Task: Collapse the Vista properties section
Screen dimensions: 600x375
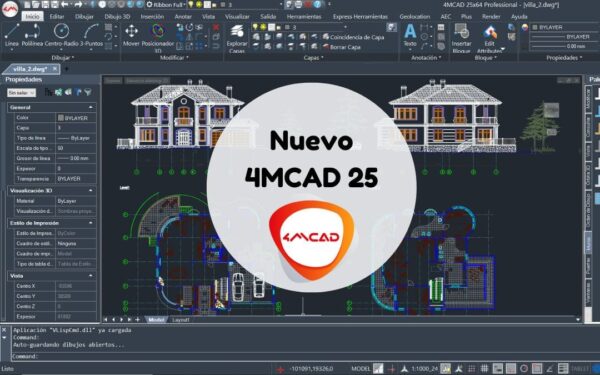Action: (91, 276)
